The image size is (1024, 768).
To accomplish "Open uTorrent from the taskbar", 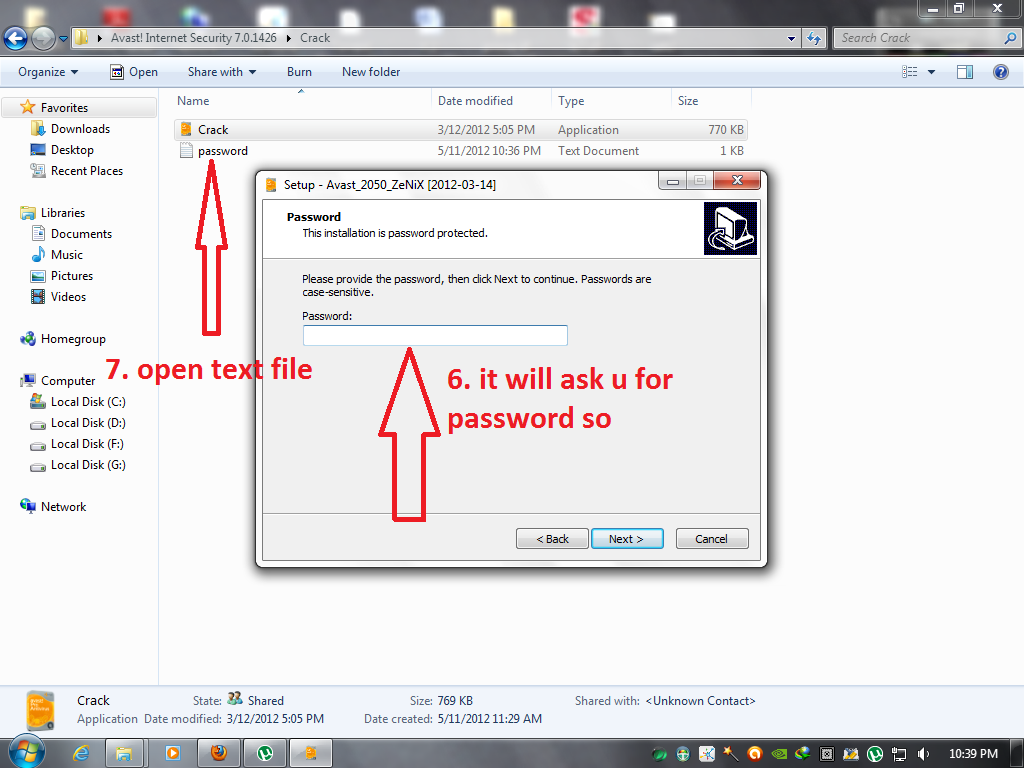I will (x=264, y=753).
